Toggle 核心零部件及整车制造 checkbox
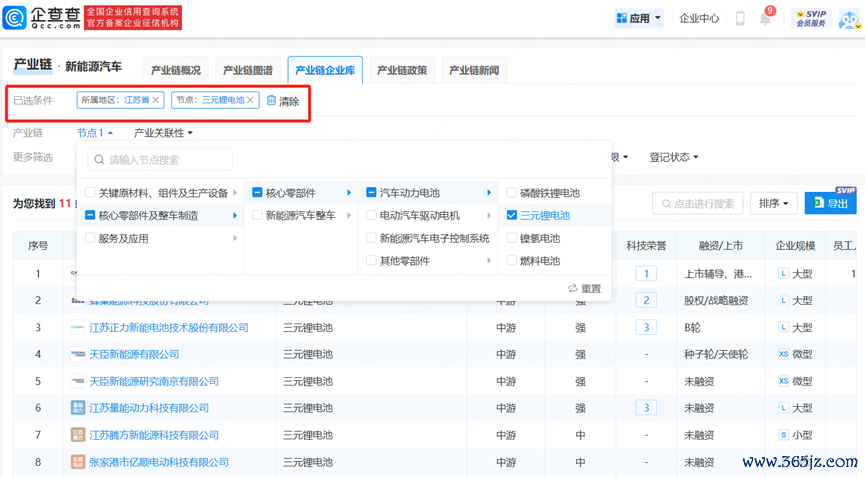The image size is (865, 477). click(x=90, y=215)
